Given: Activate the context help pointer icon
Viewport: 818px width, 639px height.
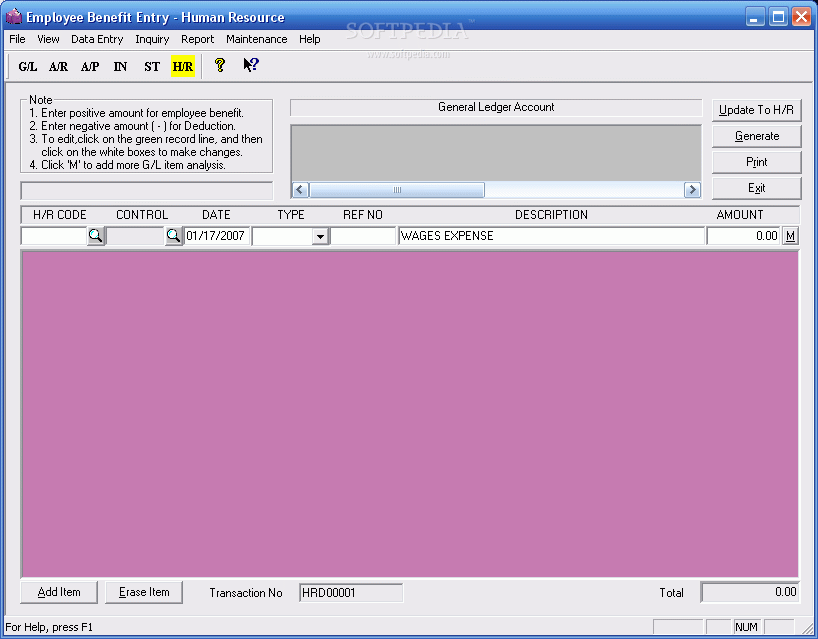Looking at the screenshot, I should (x=251, y=66).
